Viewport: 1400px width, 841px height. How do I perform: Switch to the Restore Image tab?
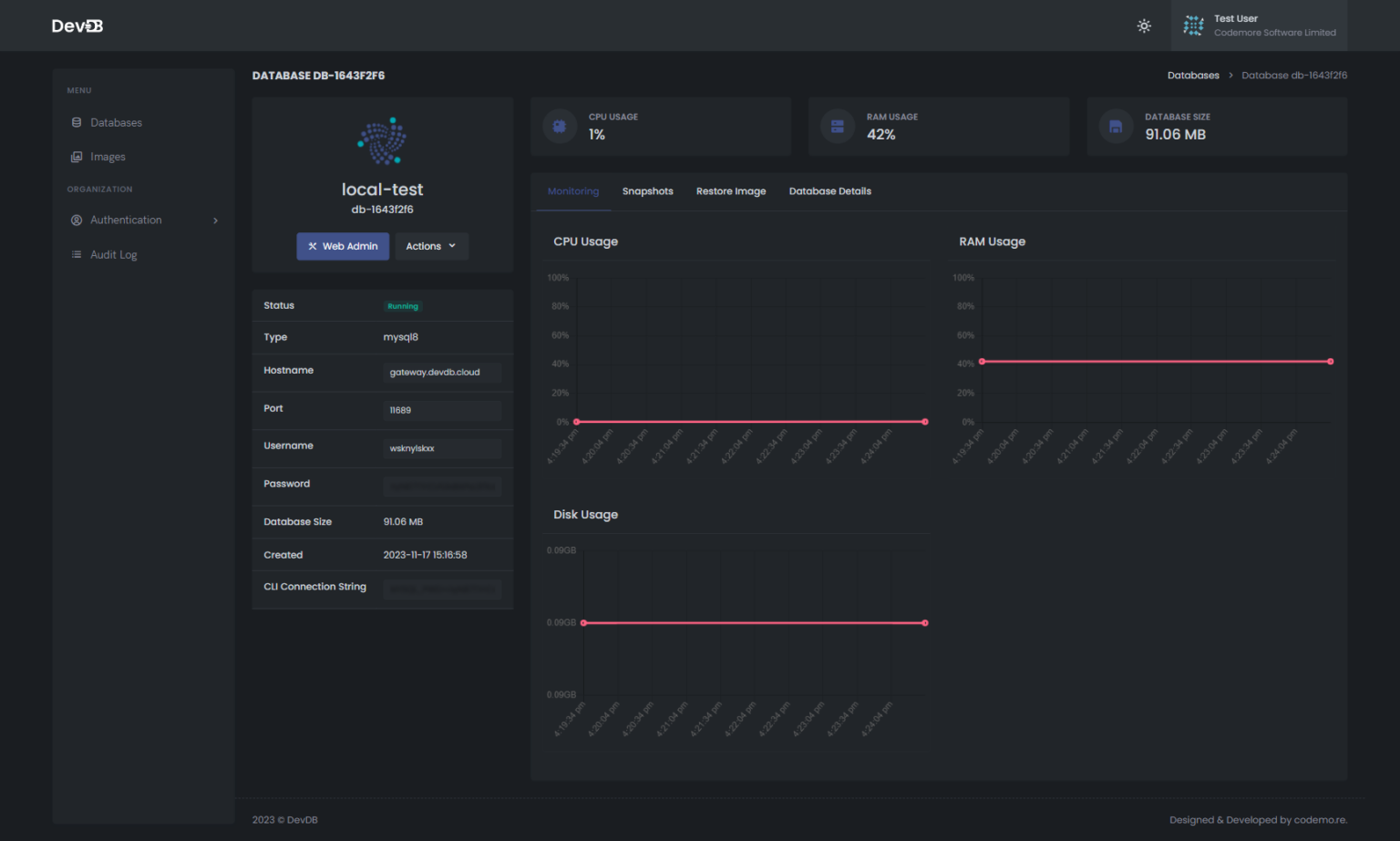(x=731, y=190)
